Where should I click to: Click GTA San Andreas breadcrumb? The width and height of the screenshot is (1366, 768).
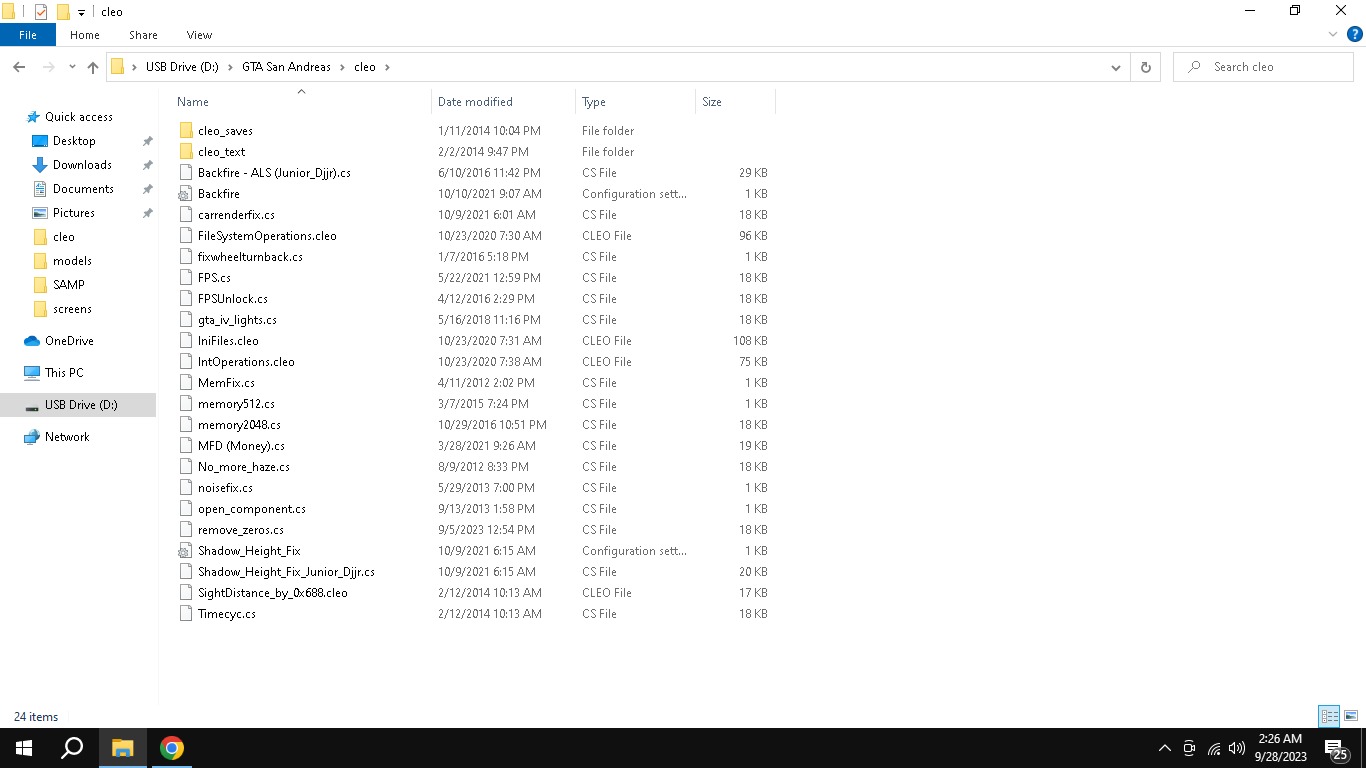point(286,67)
